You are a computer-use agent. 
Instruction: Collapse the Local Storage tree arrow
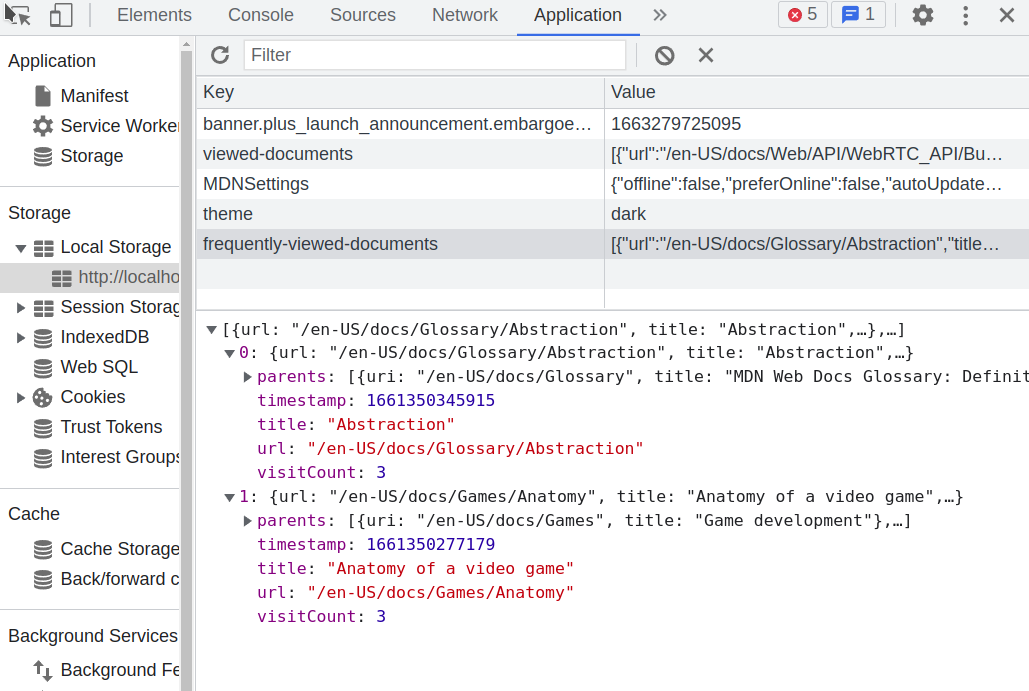(x=20, y=248)
